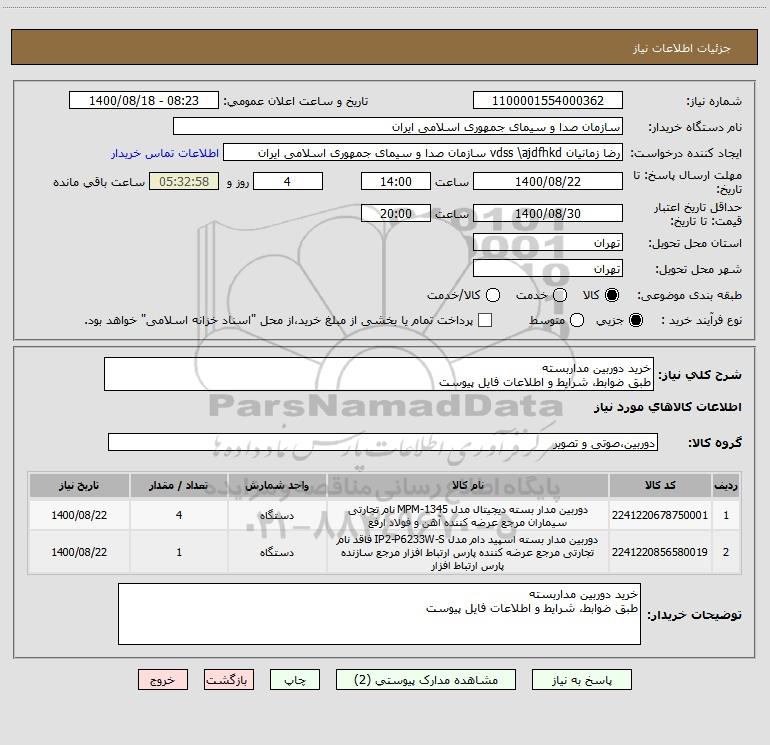This screenshot has height=745, width=770.
Task: Click the شماره نیاز number field
Action: [548, 101]
